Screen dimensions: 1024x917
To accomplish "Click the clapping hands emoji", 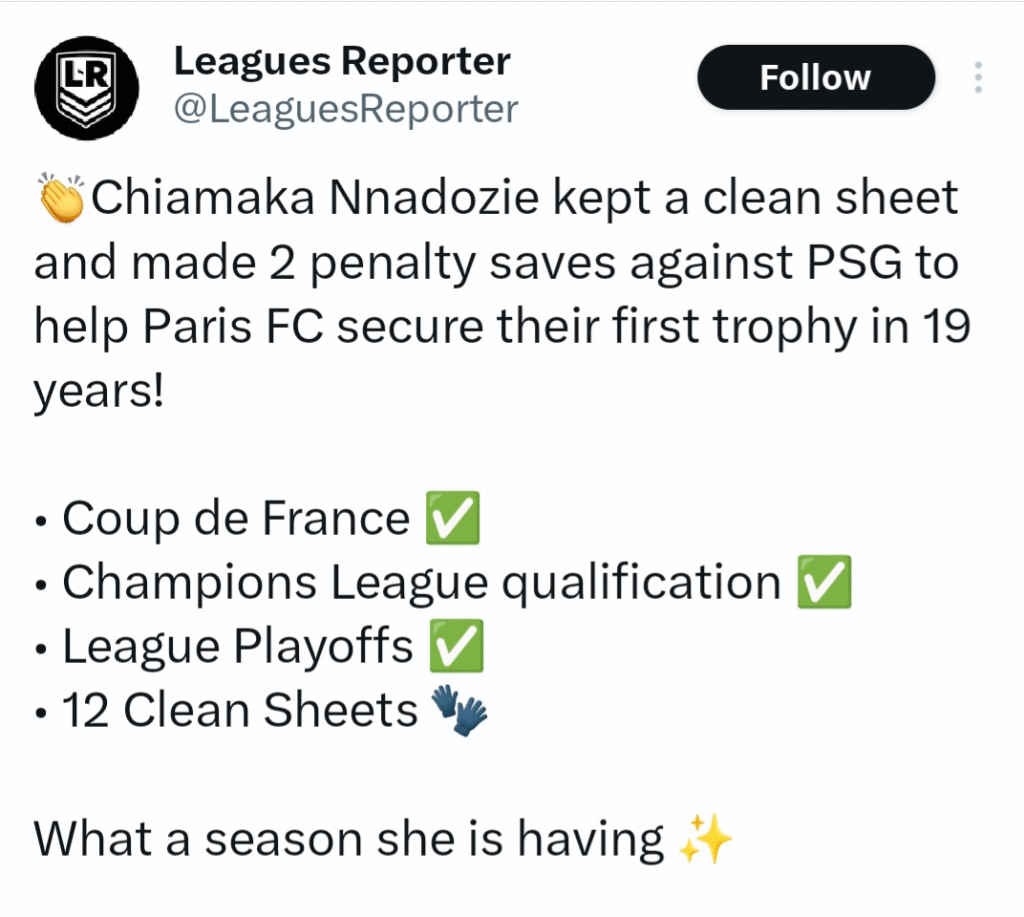I will click(61, 198).
